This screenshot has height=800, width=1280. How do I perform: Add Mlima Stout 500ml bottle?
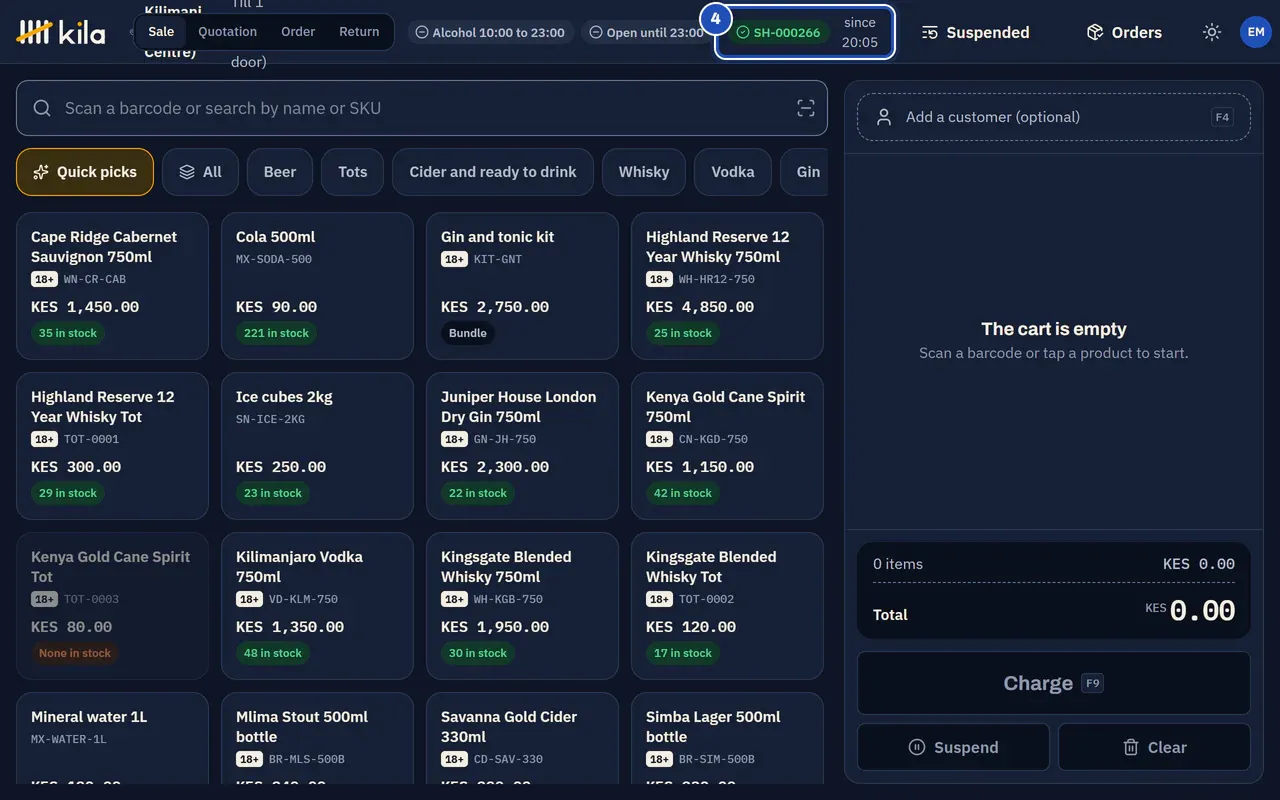pyautogui.click(x=317, y=738)
